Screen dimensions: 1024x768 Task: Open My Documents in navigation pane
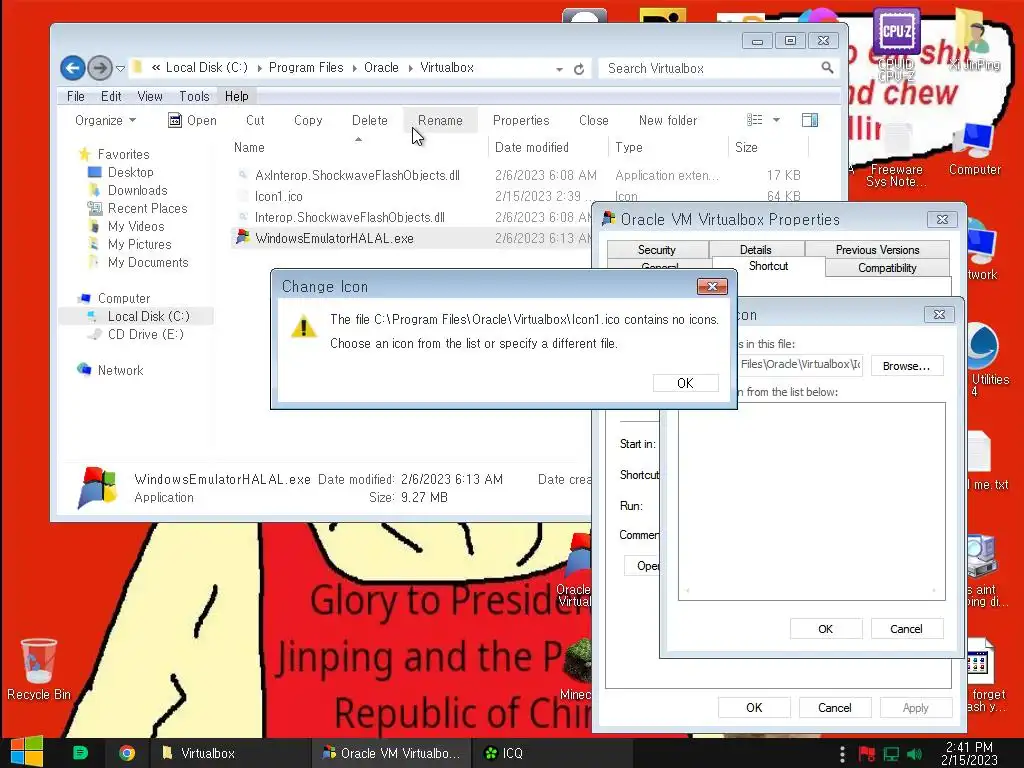point(148,262)
